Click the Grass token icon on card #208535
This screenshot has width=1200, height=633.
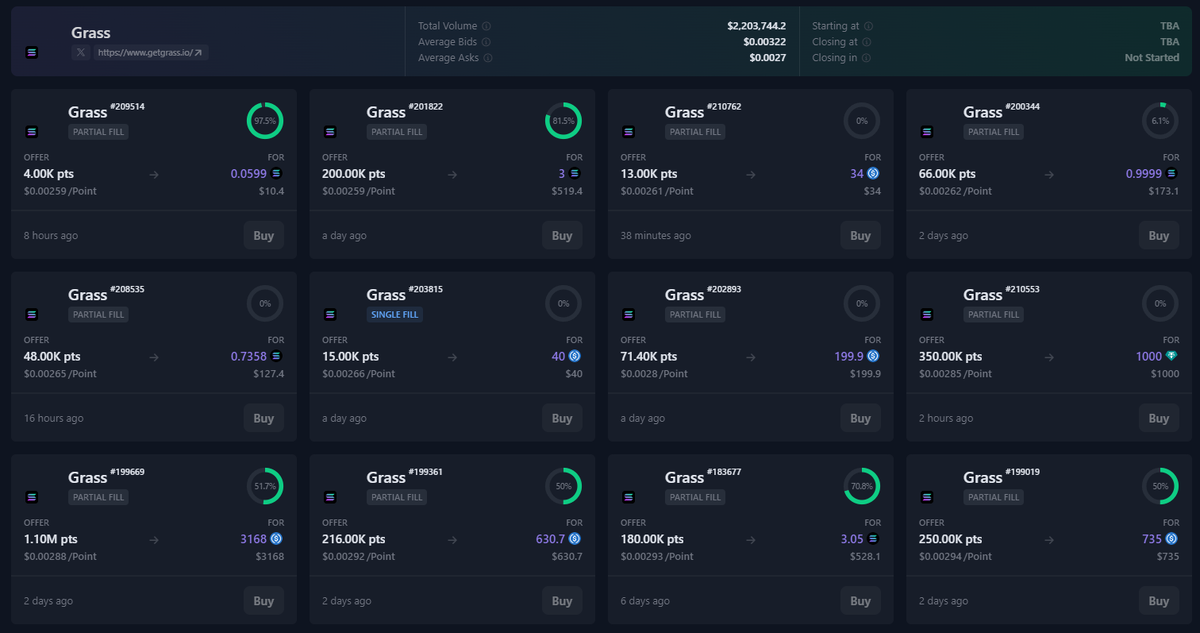coord(32,314)
